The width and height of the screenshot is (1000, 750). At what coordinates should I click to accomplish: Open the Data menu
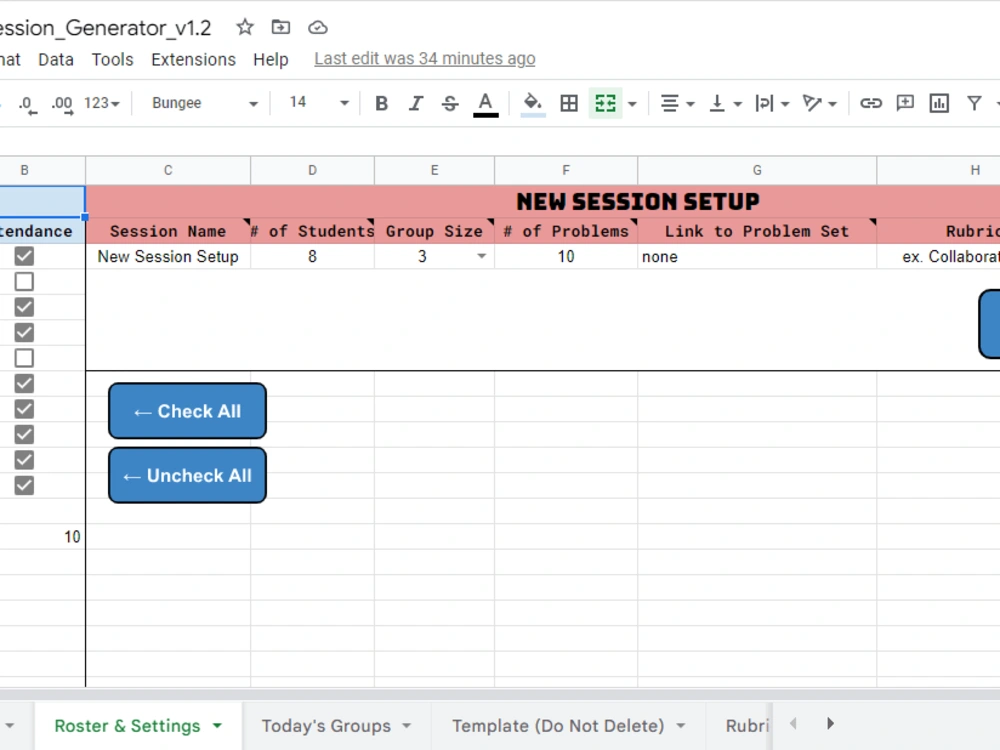pyautogui.click(x=55, y=59)
